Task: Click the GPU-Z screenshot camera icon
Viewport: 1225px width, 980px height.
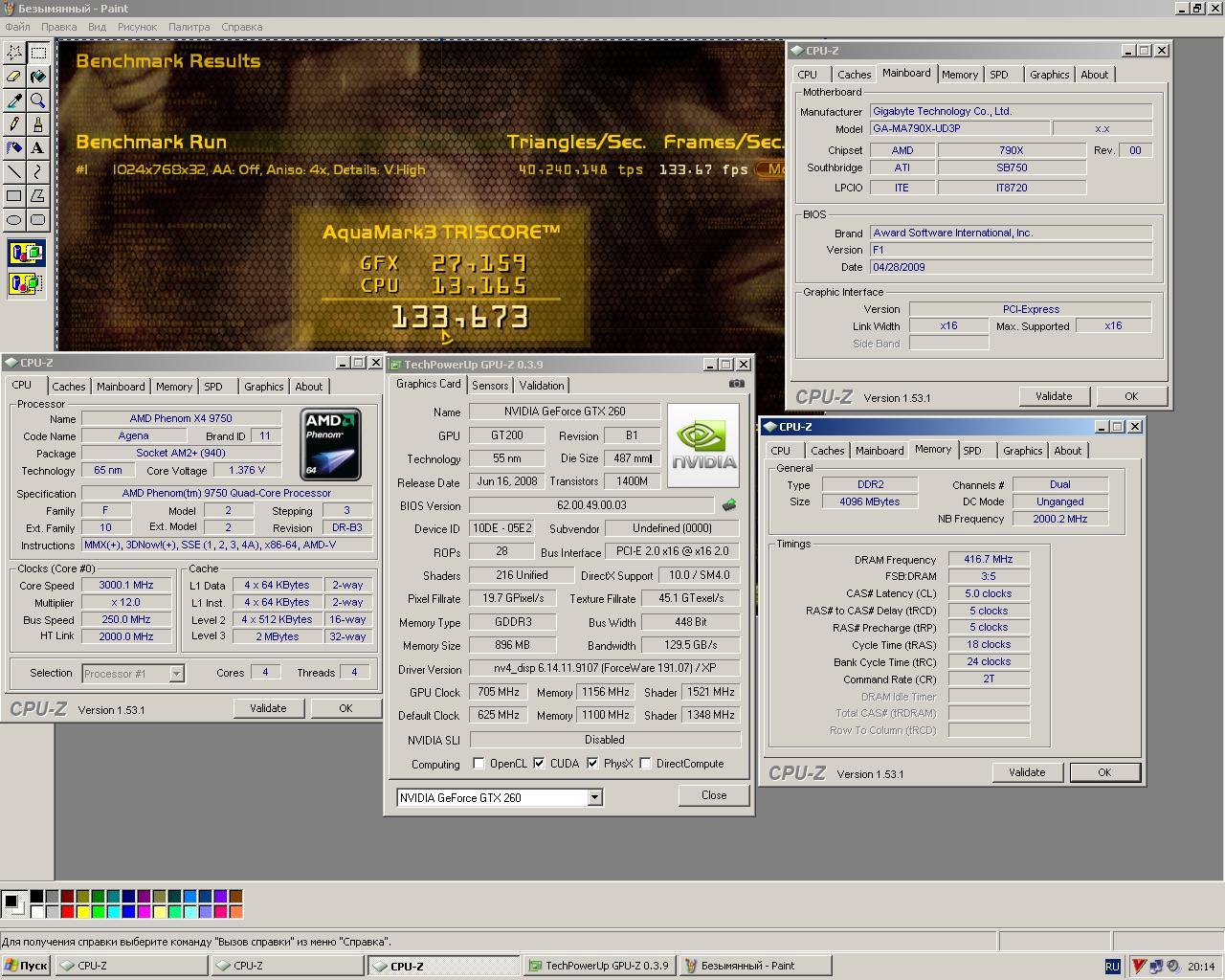Action: pyautogui.click(x=736, y=384)
